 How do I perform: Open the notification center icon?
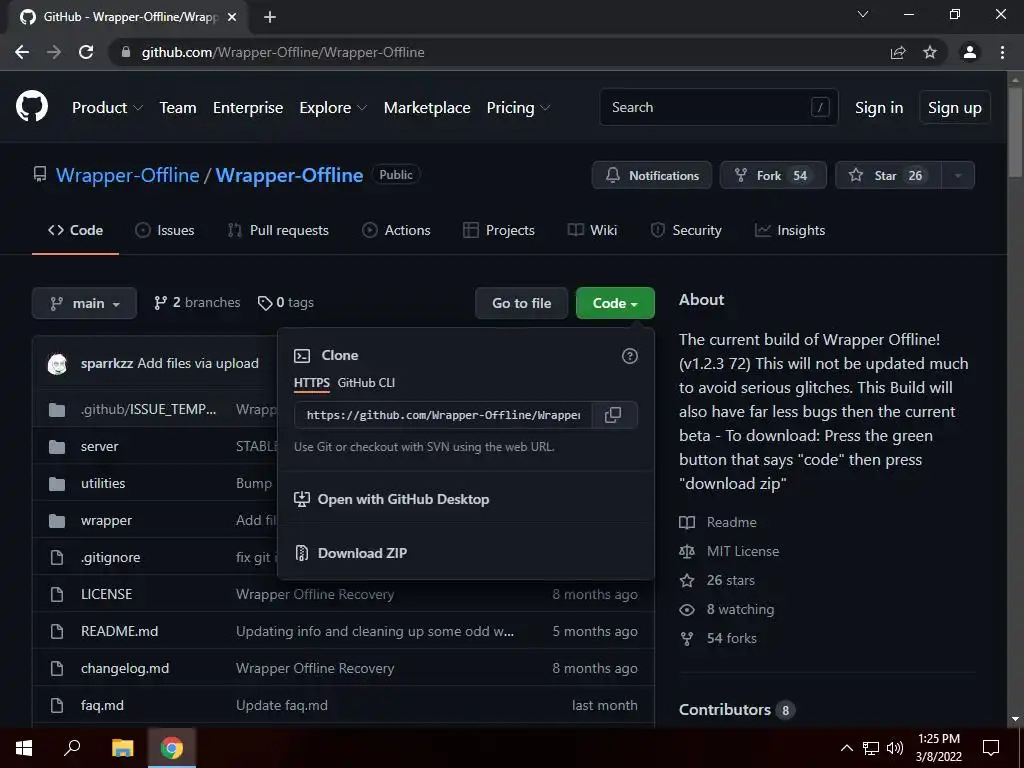(991, 748)
